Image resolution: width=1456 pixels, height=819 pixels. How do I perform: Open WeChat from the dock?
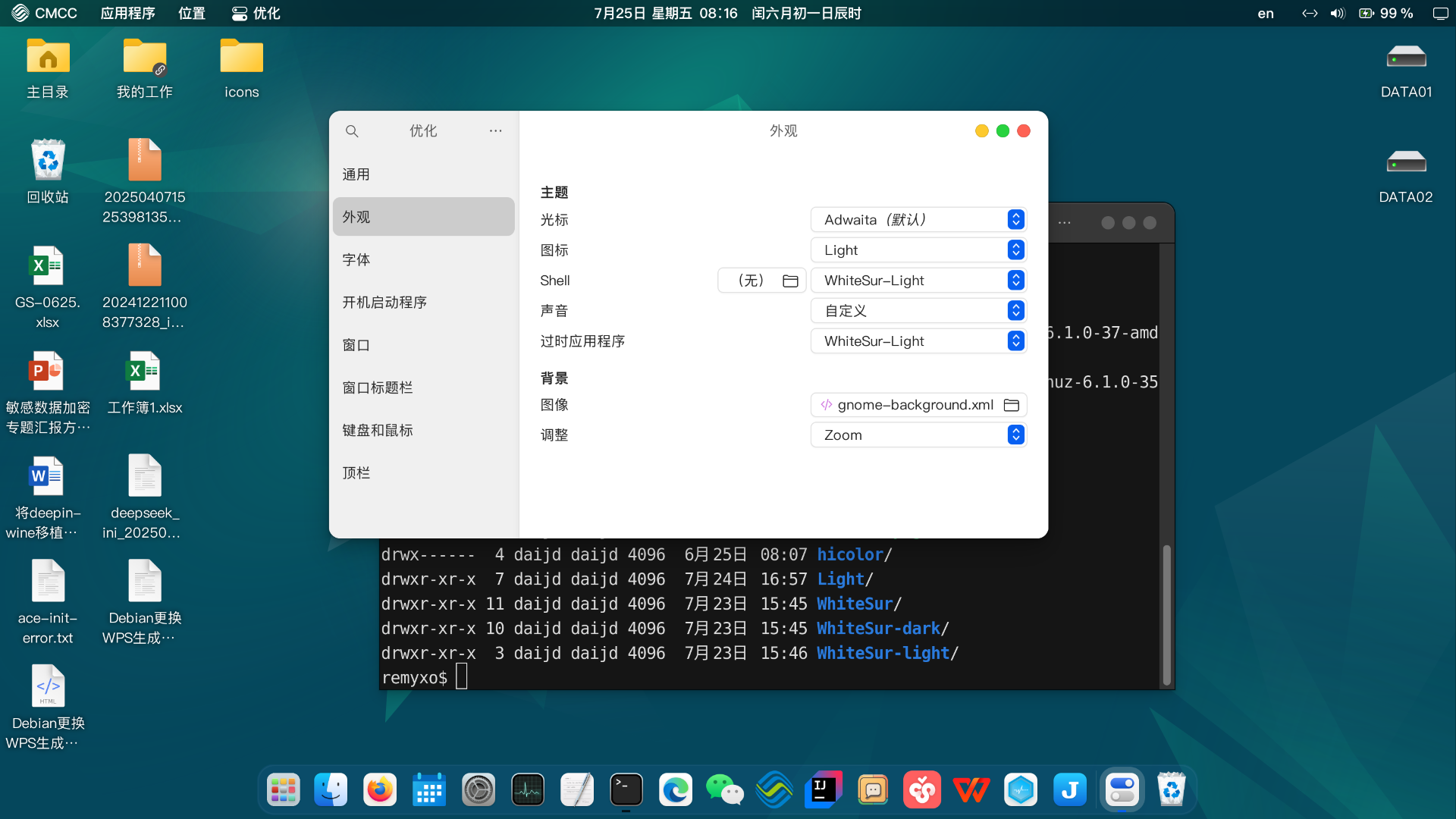click(x=725, y=790)
